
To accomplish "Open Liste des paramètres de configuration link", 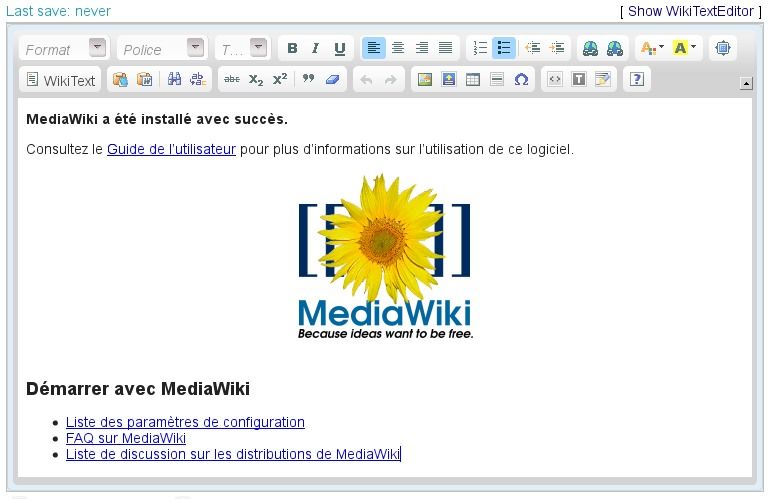I will tap(185, 422).
